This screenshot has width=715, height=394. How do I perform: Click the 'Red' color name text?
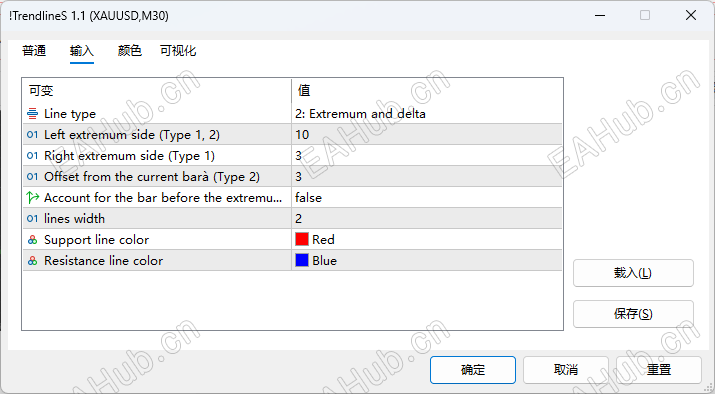(x=323, y=239)
